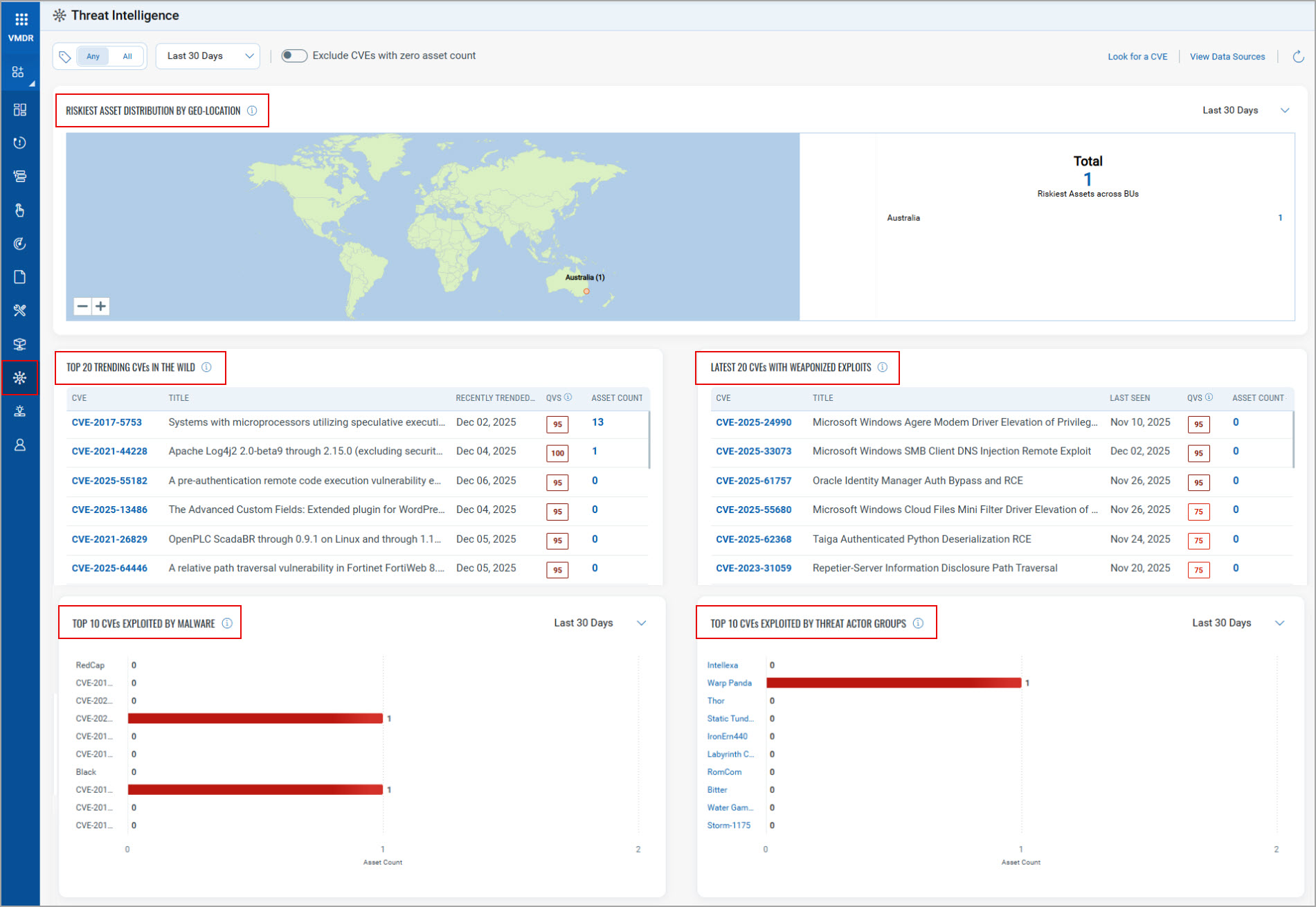Click the Last Seen column header

point(1129,398)
